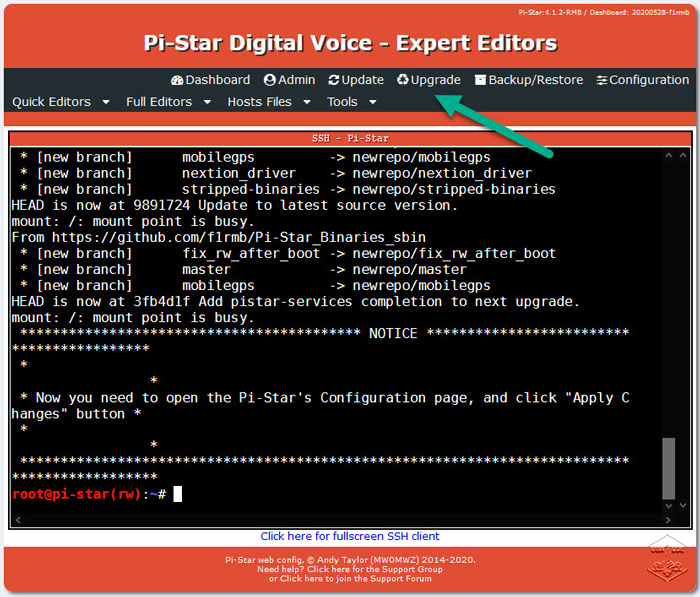
Task: Click the terminal cursor at the prompt
Action: tap(177, 494)
